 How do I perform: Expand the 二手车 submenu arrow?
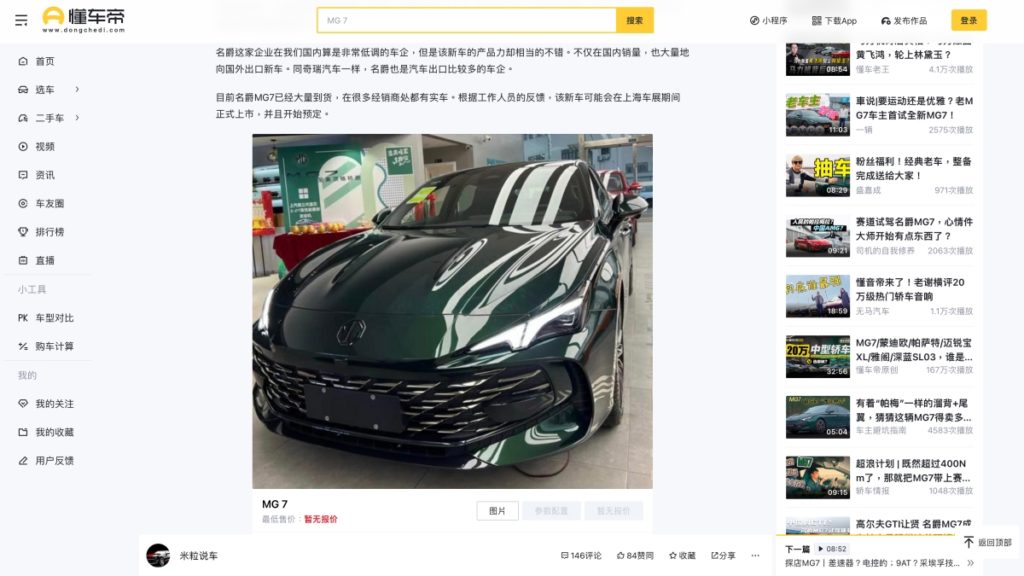[77, 118]
